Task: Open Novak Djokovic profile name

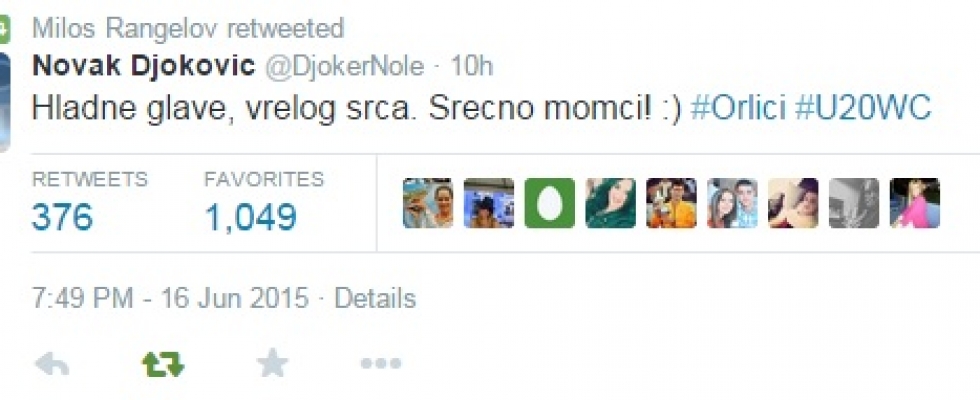Action: click(x=143, y=66)
